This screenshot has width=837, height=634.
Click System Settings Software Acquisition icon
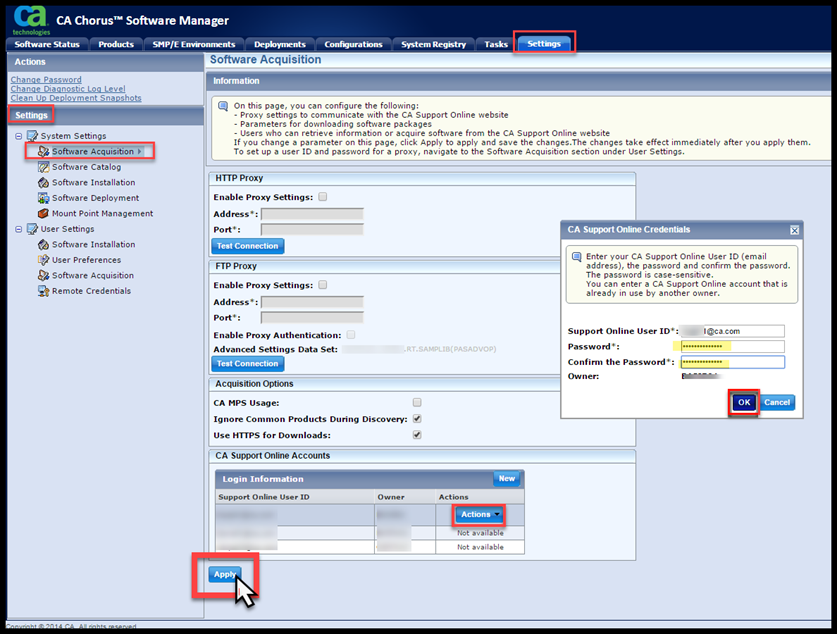tap(43, 152)
